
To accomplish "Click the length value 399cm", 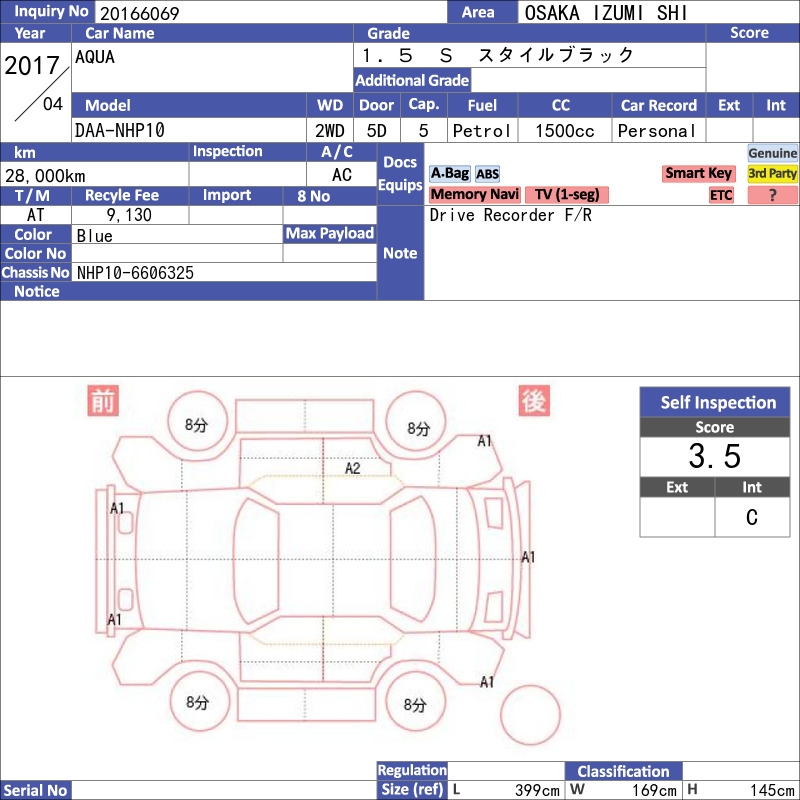I will tap(537, 790).
